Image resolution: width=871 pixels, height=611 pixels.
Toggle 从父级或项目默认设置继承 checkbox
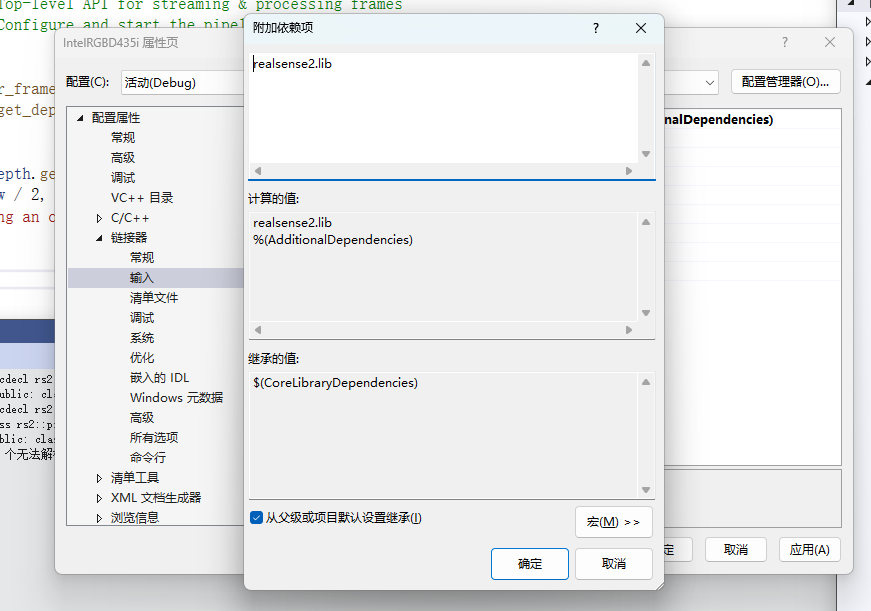click(x=257, y=518)
